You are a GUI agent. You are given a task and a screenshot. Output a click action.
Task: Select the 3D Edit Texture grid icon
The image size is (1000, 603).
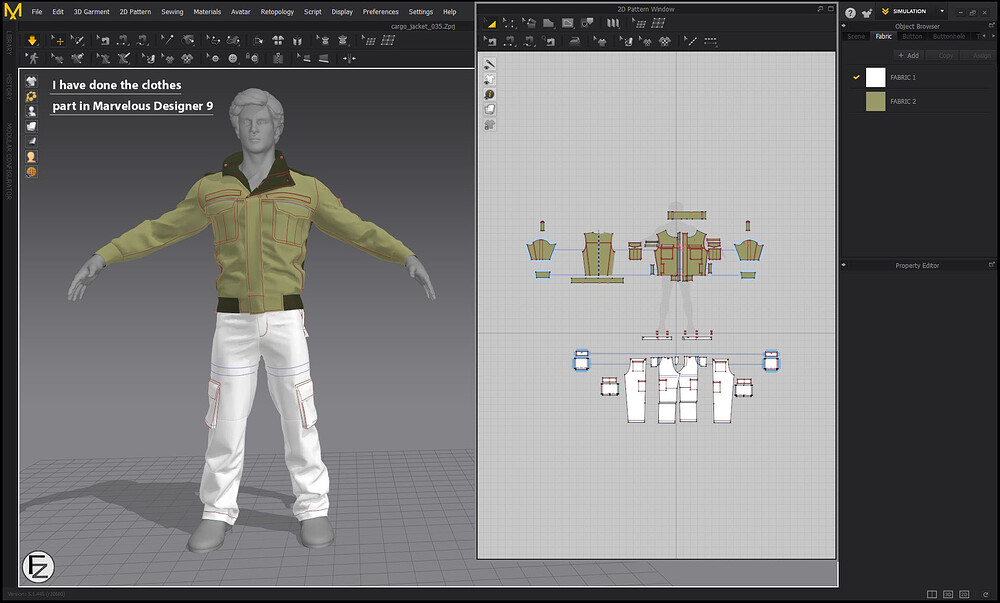(x=369, y=41)
